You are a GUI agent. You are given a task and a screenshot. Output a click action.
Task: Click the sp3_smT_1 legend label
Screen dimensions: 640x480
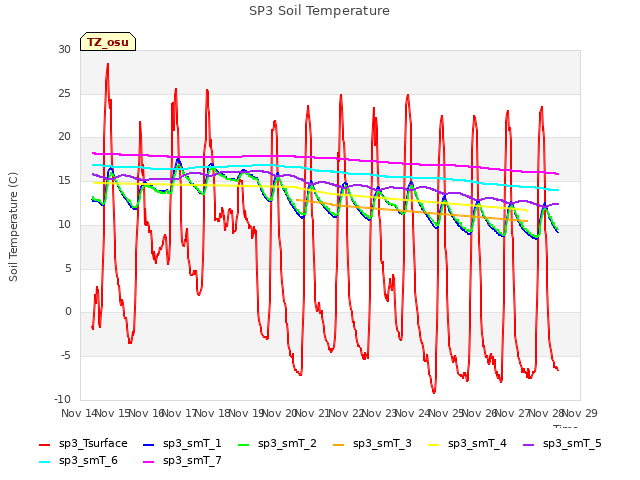click(x=192, y=443)
